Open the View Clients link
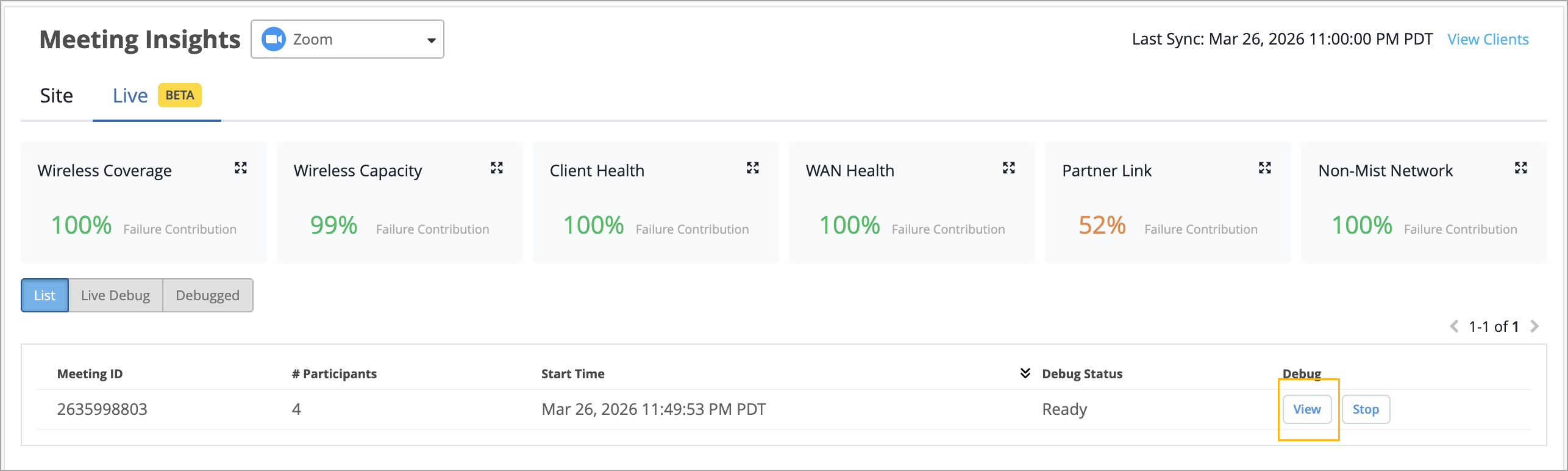The height and width of the screenshot is (471, 1568). (x=1488, y=40)
